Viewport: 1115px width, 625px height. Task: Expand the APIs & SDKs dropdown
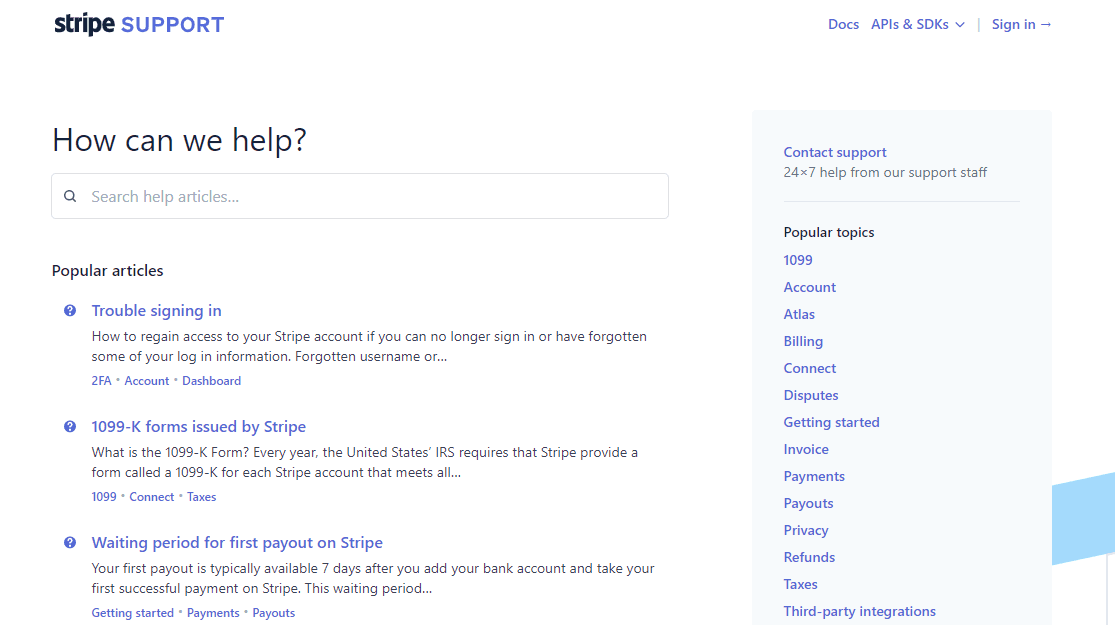917,24
